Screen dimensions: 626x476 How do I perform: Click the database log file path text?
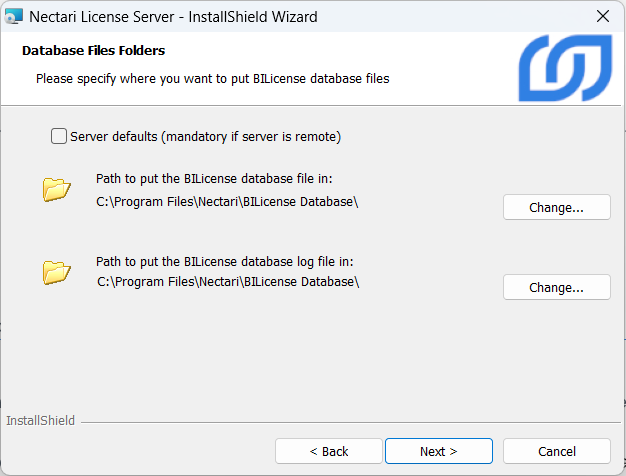(227, 282)
